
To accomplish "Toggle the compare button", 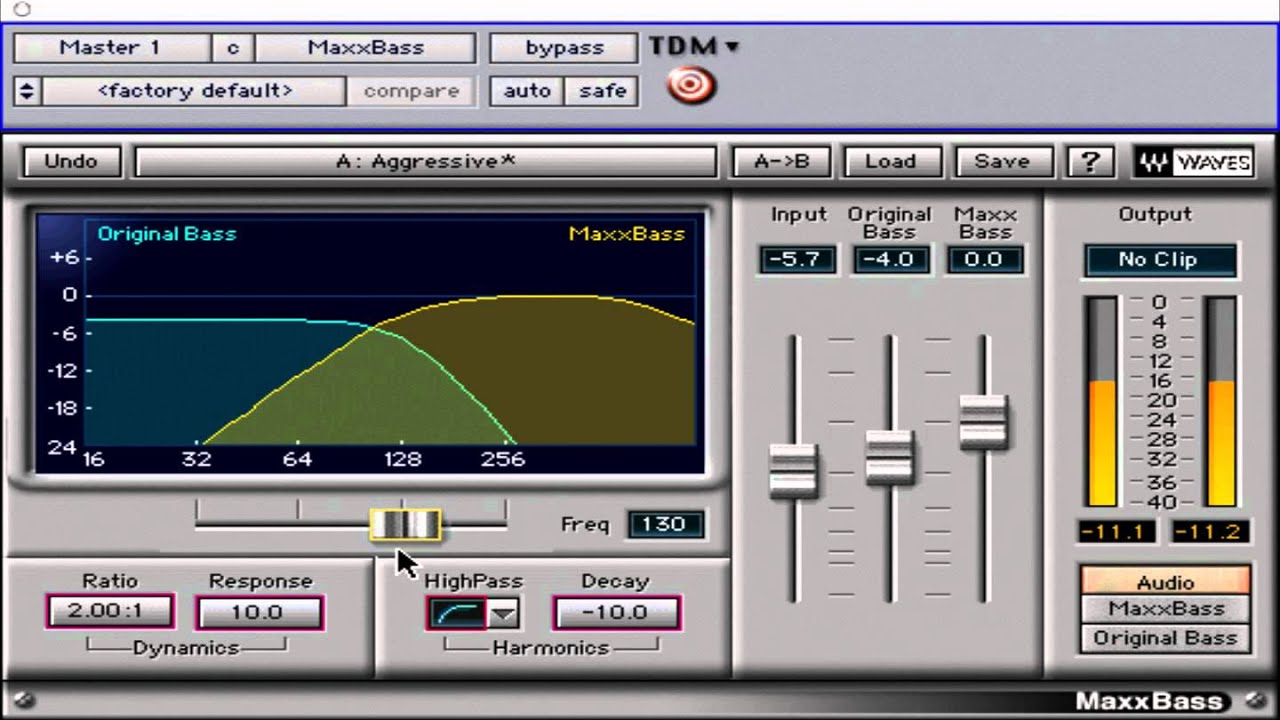I will 411,91.
